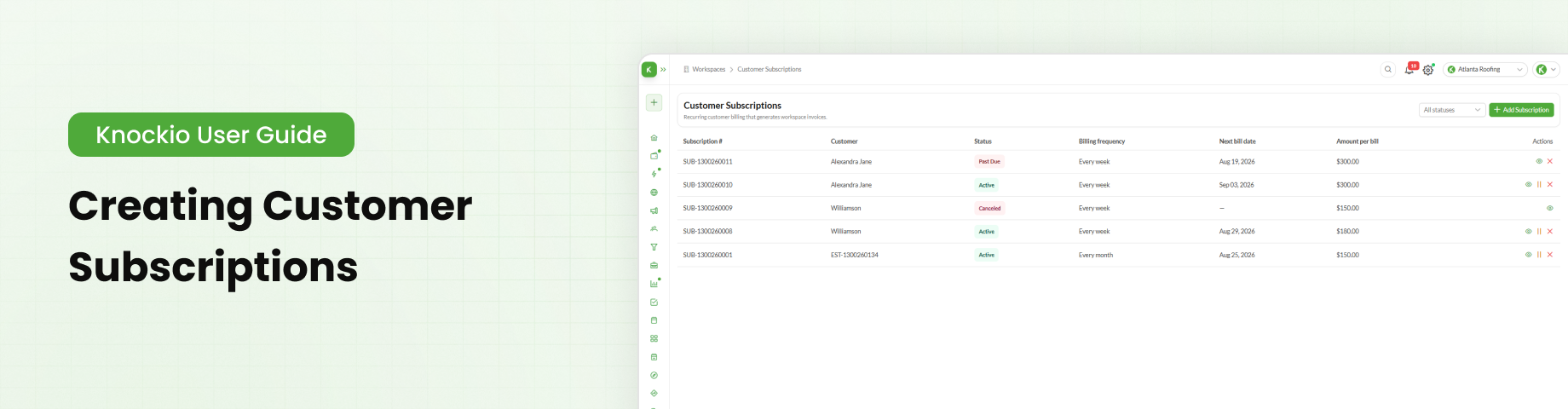
Task: Go to Workspaces in the breadcrumb
Action: click(x=708, y=70)
